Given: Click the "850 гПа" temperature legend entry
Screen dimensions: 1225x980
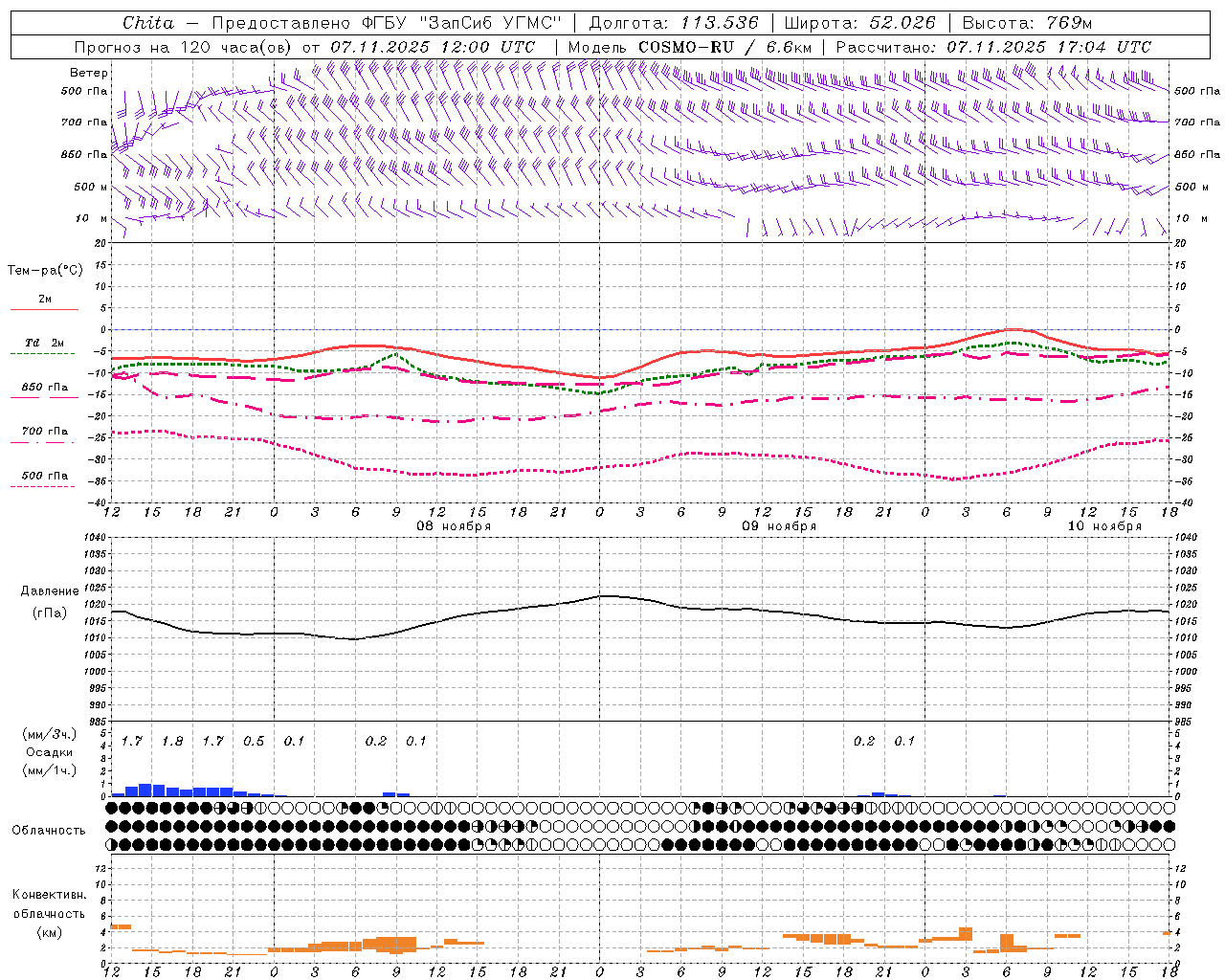Looking at the screenshot, I should coord(45,388).
